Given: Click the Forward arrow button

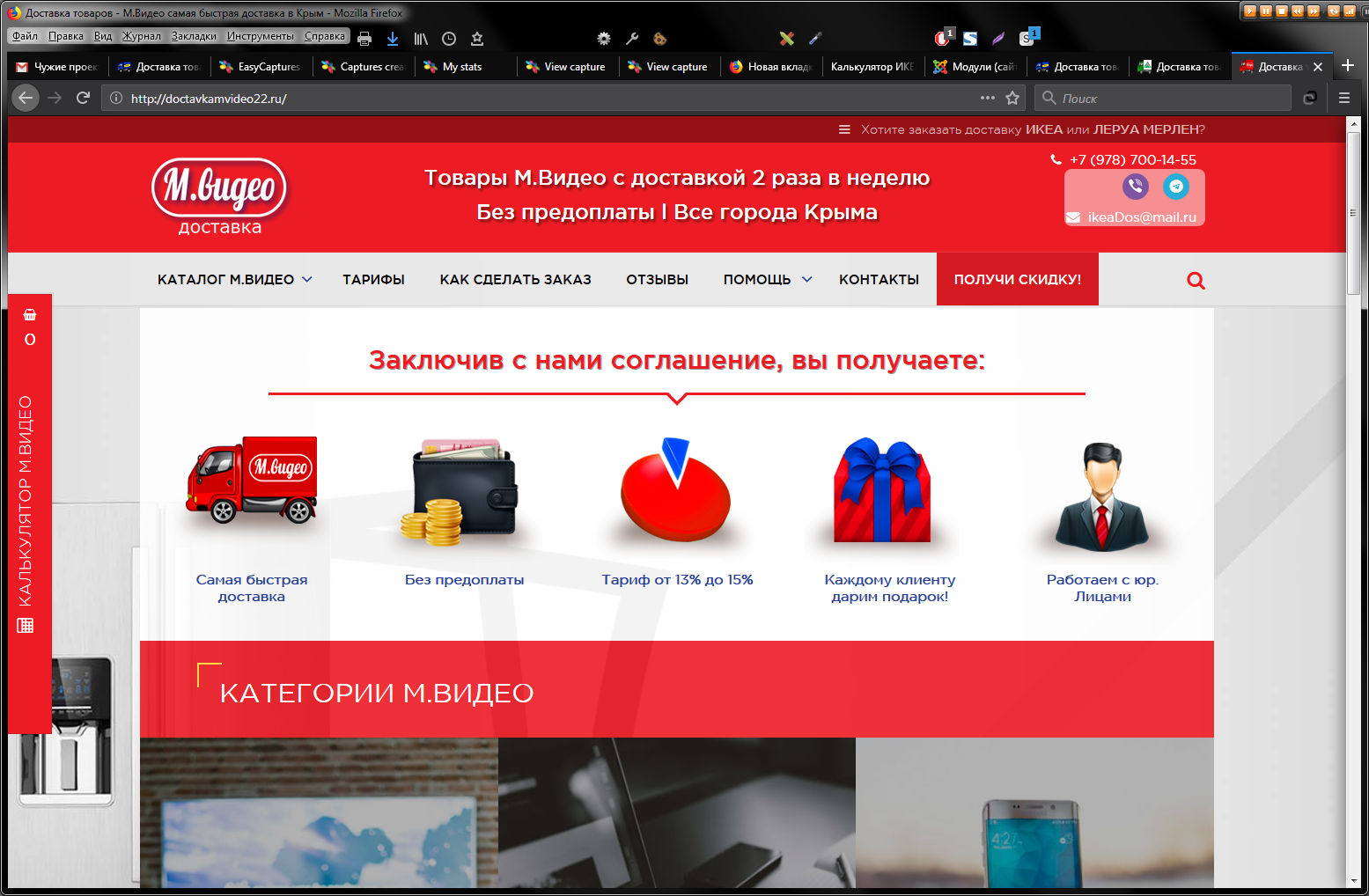Looking at the screenshot, I should tap(55, 98).
